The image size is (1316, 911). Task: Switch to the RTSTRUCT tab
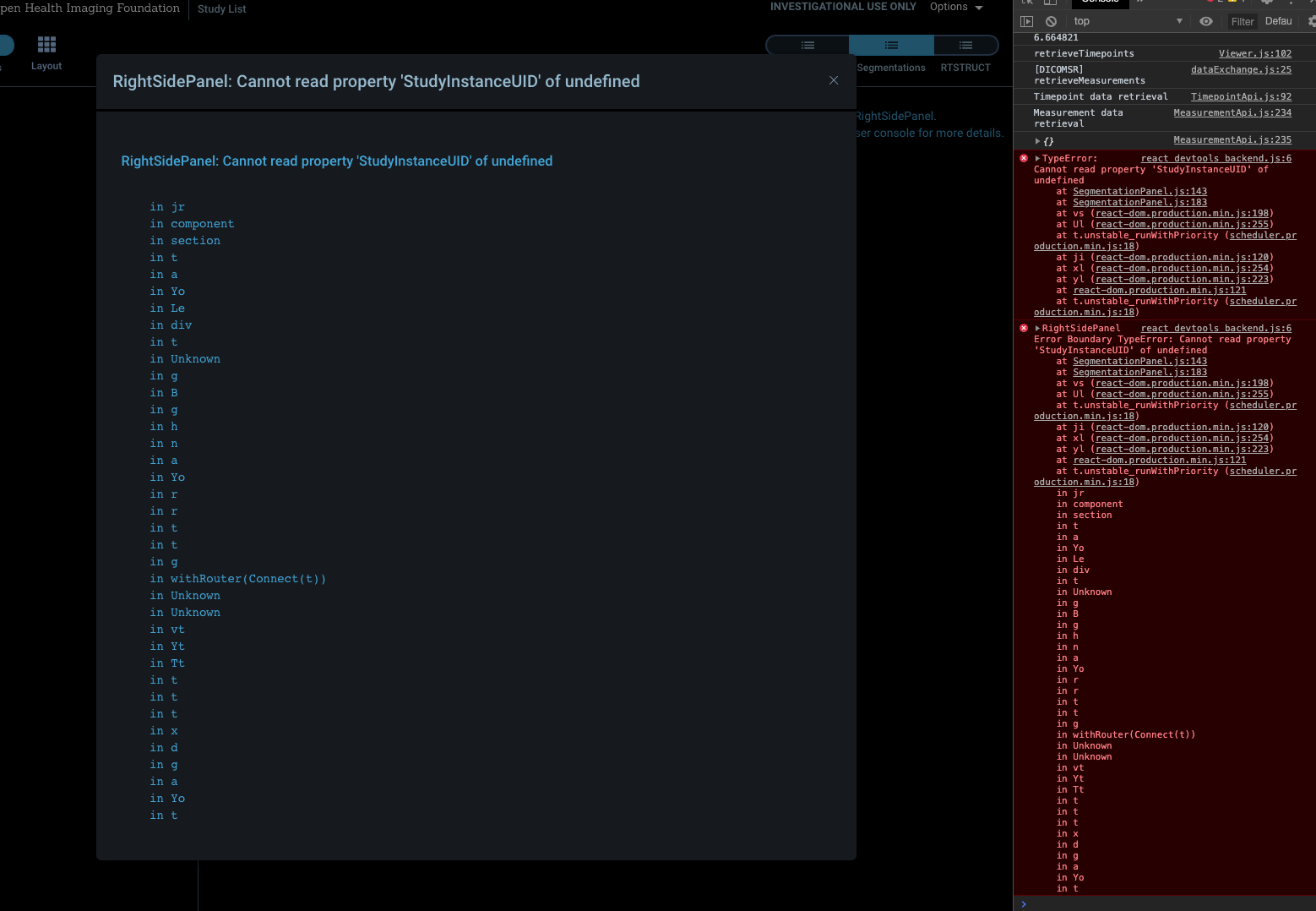pyautogui.click(x=965, y=68)
